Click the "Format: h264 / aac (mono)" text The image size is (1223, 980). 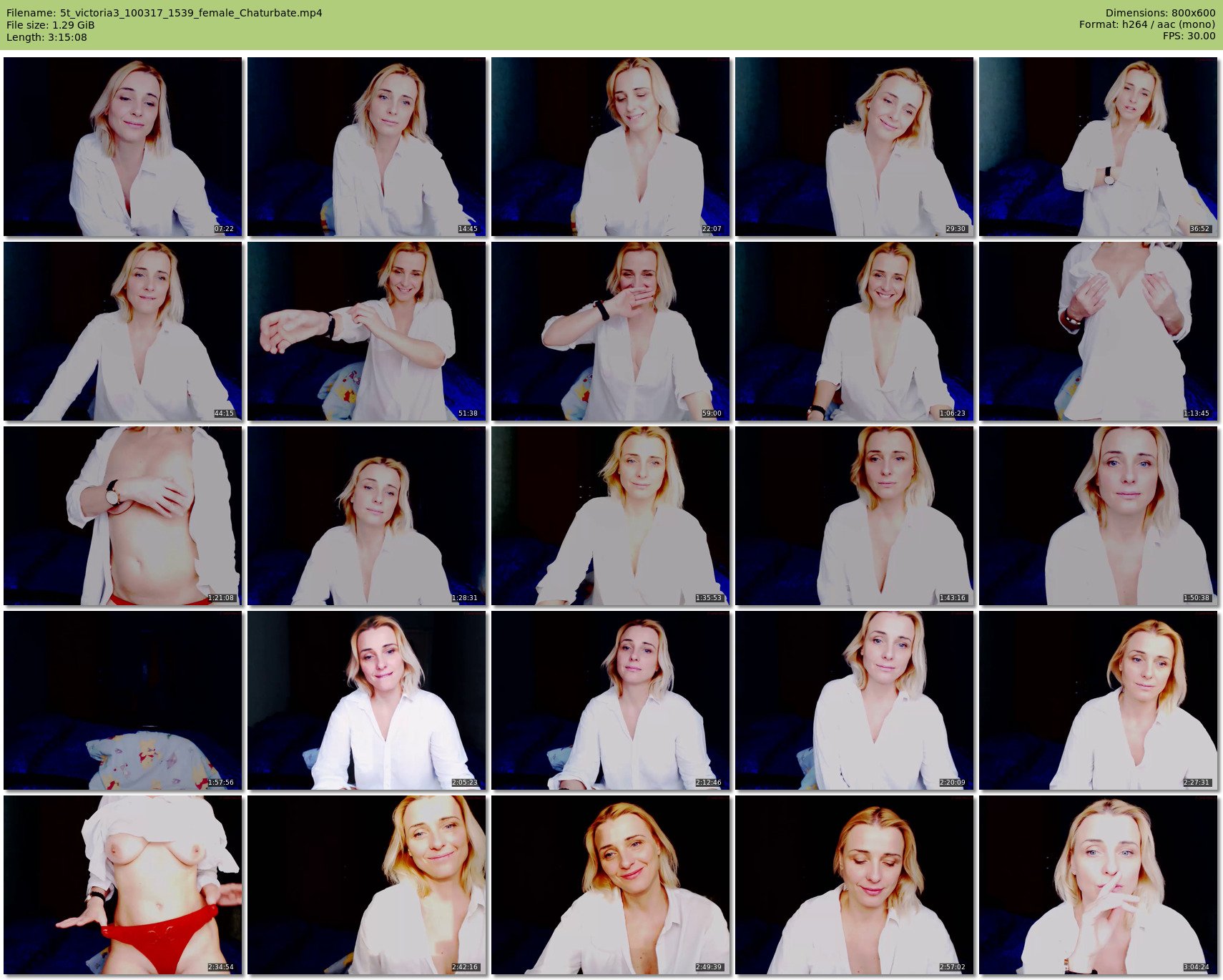point(1147,25)
